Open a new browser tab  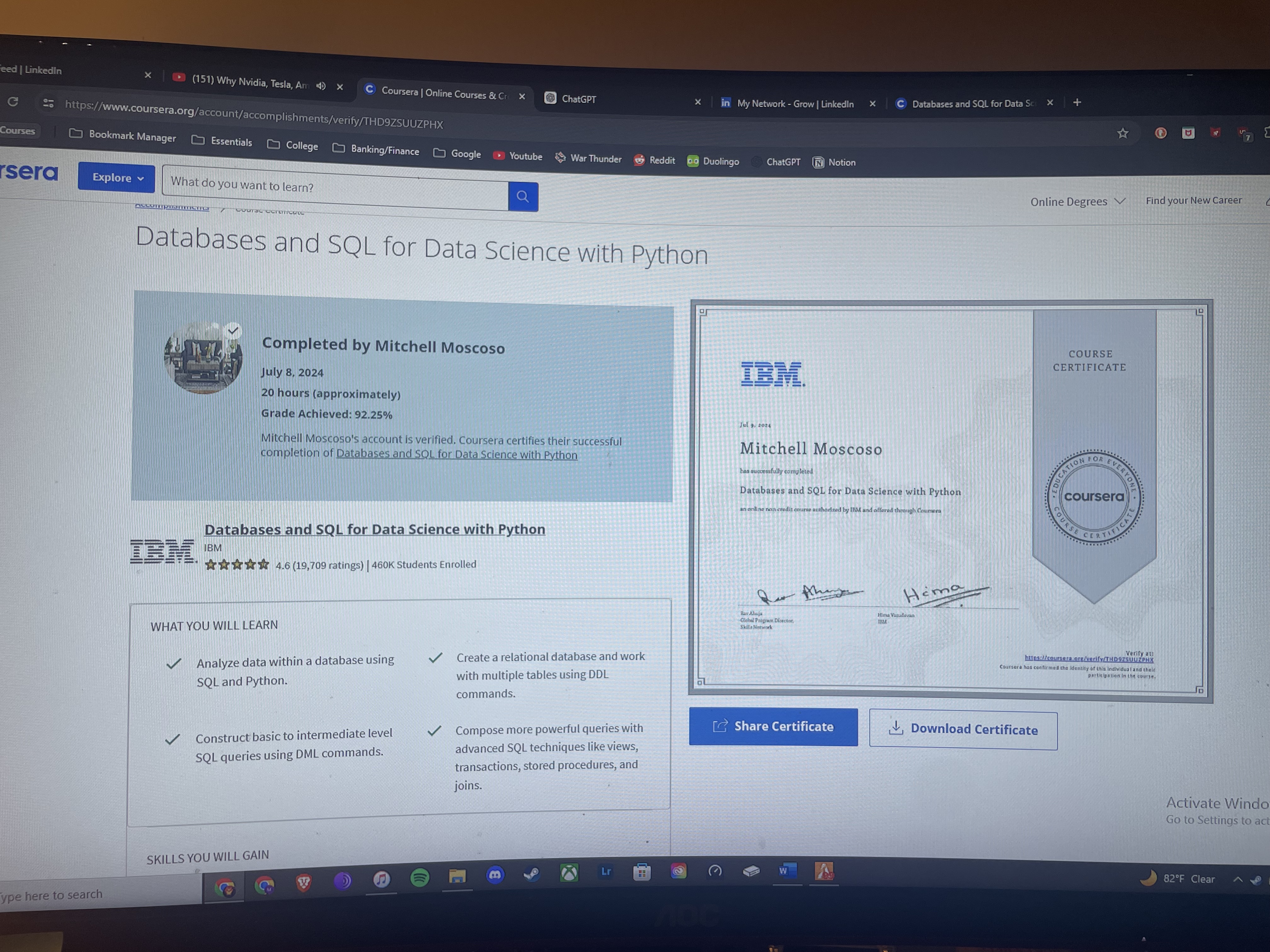(x=1077, y=102)
